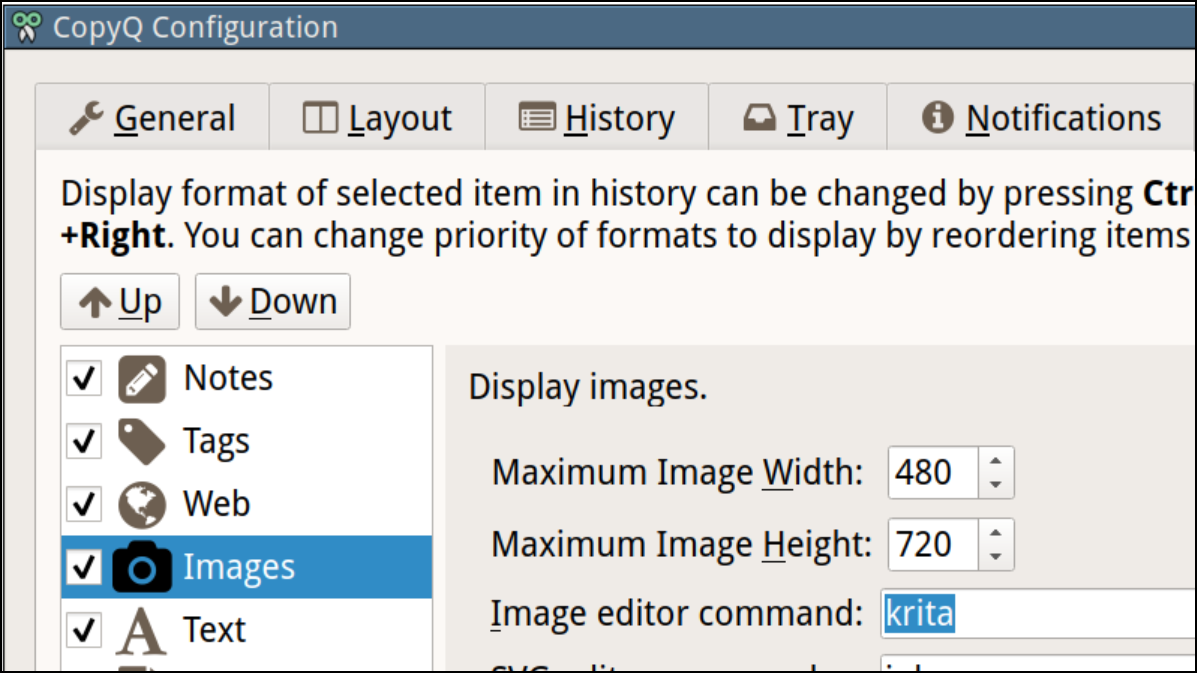1197x673 pixels.
Task: Increase Maximum Image Width value
Action: click(995, 460)
